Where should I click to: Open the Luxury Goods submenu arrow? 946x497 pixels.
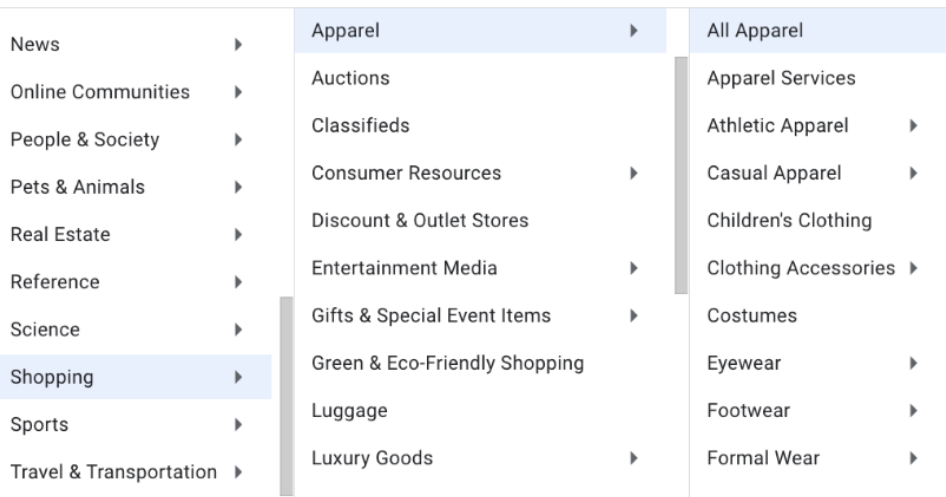[634, 458]
